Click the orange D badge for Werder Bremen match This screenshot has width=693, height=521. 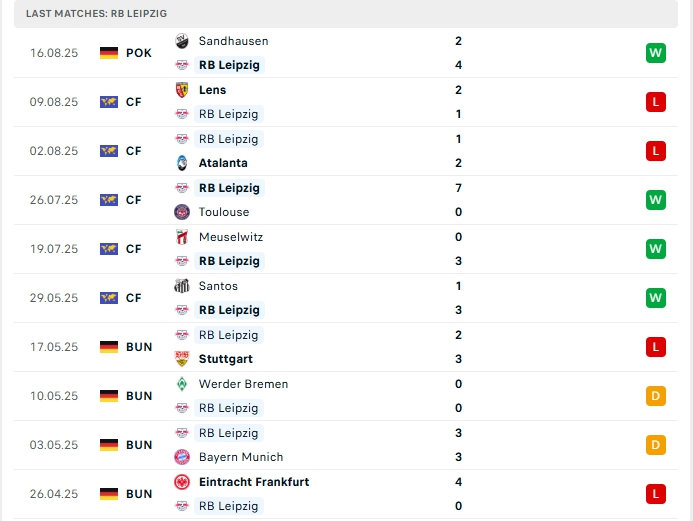tap(656, 396)
